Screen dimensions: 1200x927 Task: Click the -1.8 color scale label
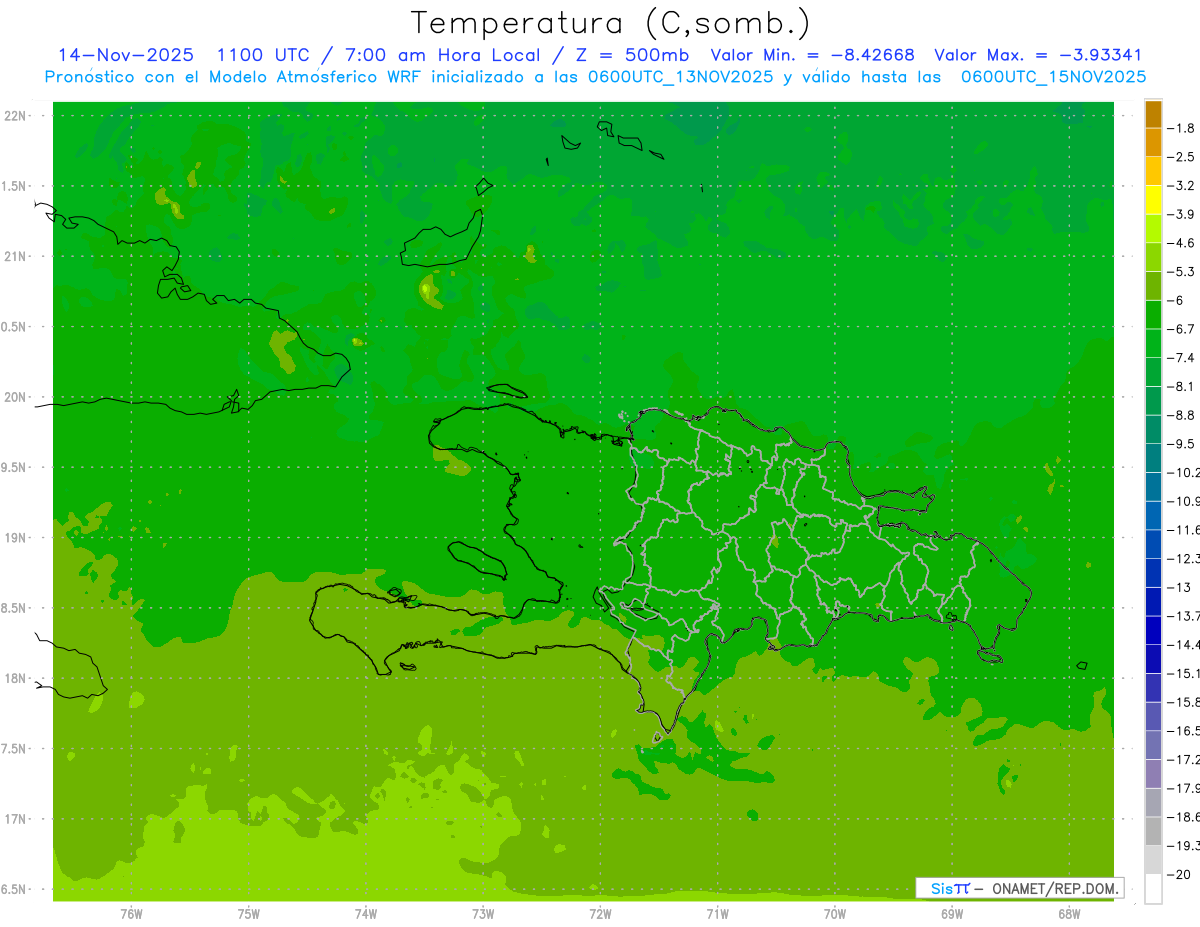[1183, 128]
